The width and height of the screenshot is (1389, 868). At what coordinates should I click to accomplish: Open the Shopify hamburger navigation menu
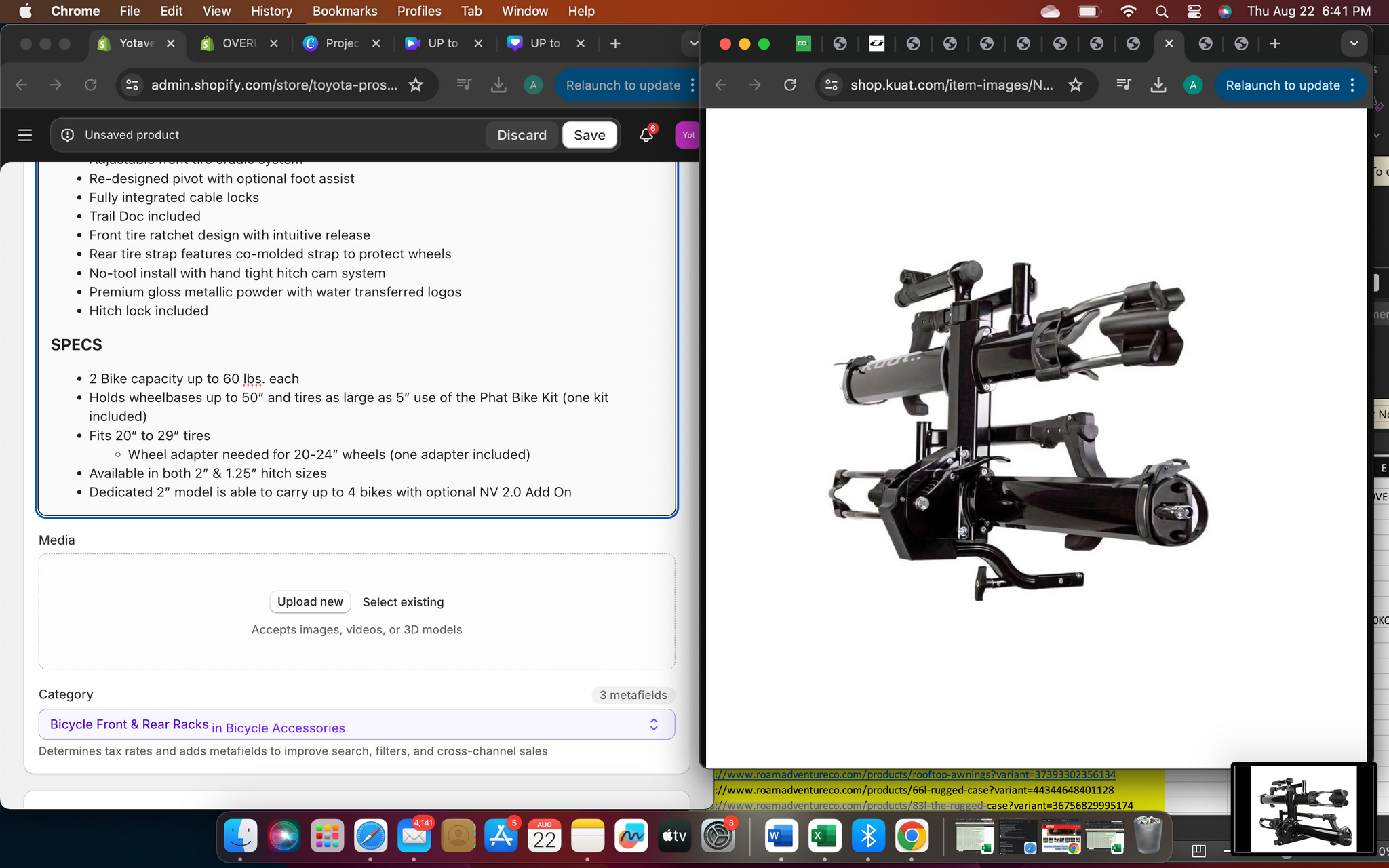(x=25, y=135)
